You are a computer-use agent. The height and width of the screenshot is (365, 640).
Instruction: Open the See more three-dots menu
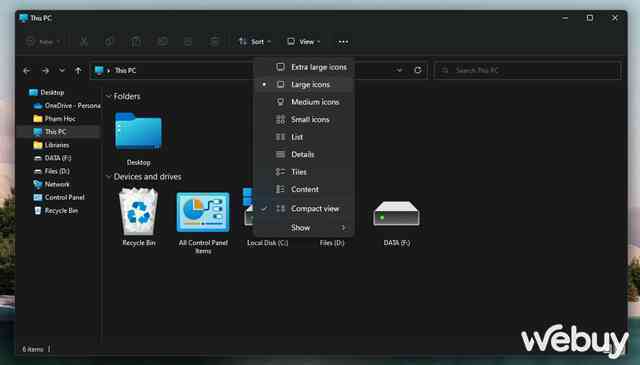pos(343,42)
